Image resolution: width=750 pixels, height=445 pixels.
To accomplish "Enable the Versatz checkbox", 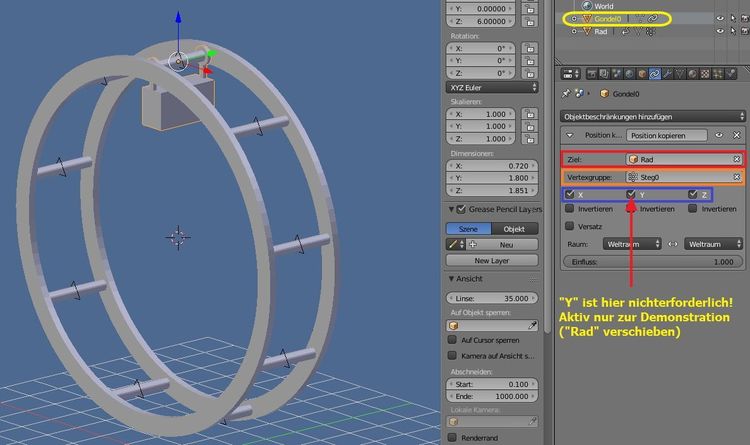I will click(569, 226).
